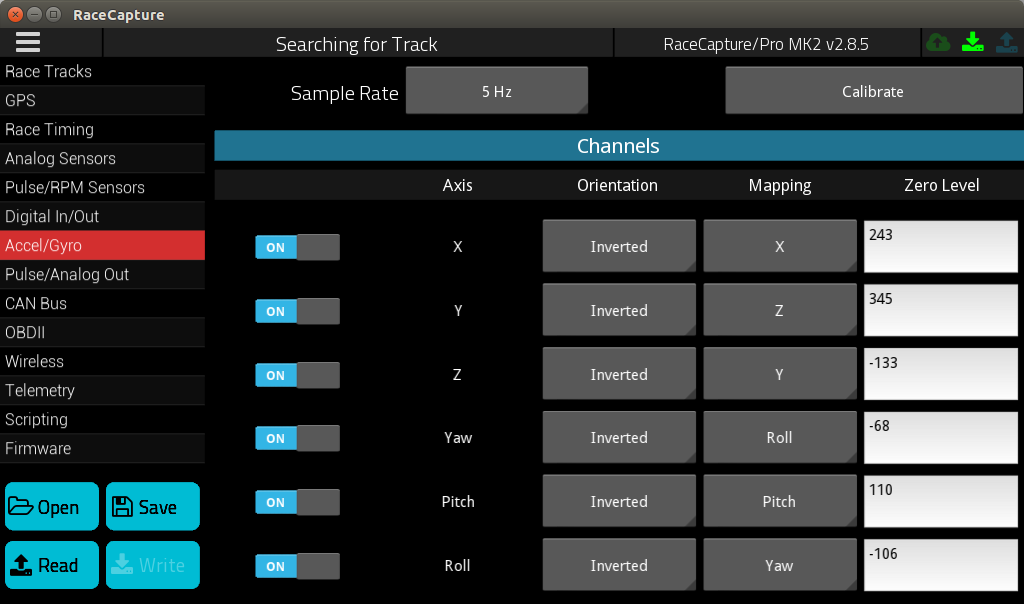Screen dimensions: 1024x604
Task: Click the green download-to-device icon
Action: 972,43
